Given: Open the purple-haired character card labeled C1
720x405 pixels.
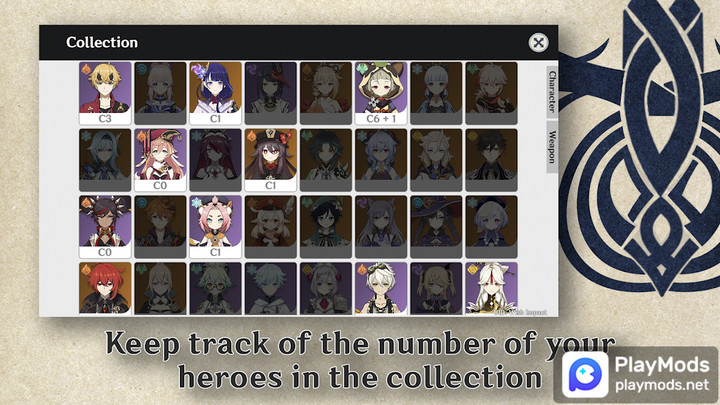Looking at the screenshot, I should pos(215,93).
